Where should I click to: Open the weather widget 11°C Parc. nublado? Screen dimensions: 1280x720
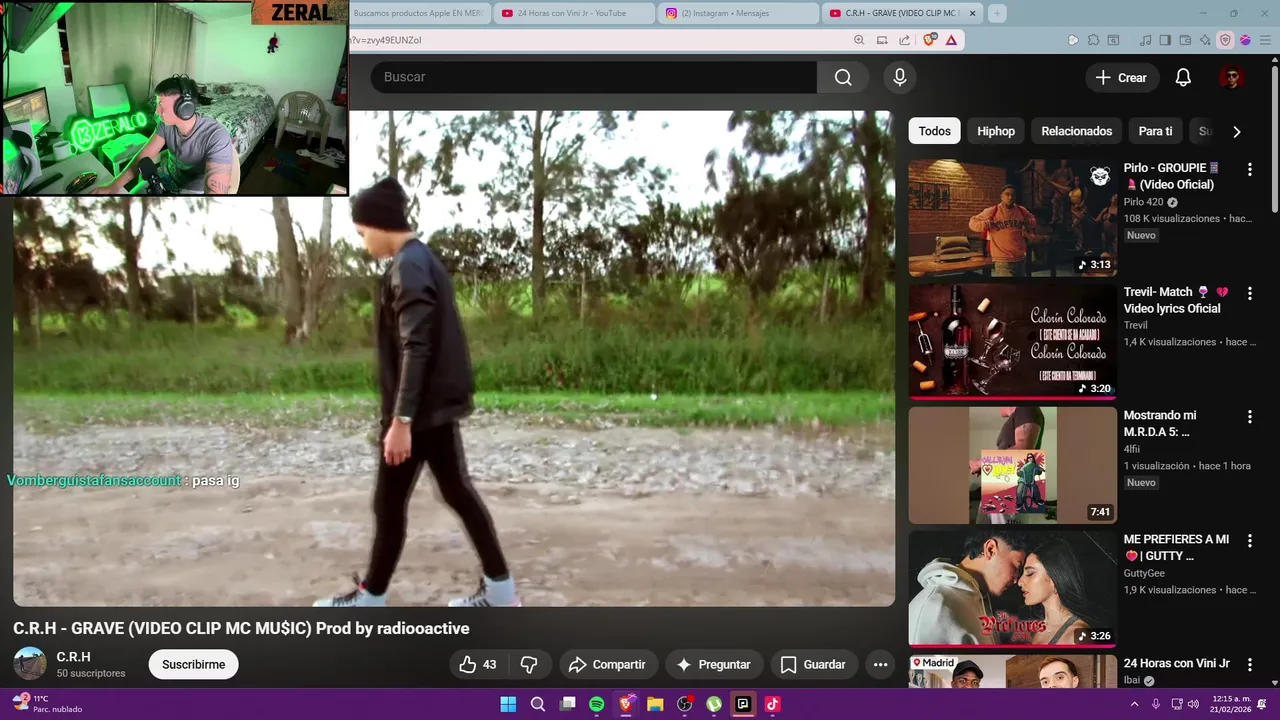tap(48, 704)
